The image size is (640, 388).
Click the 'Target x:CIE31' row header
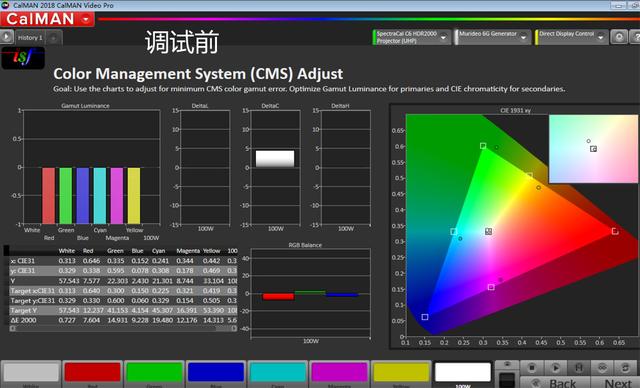33,290
